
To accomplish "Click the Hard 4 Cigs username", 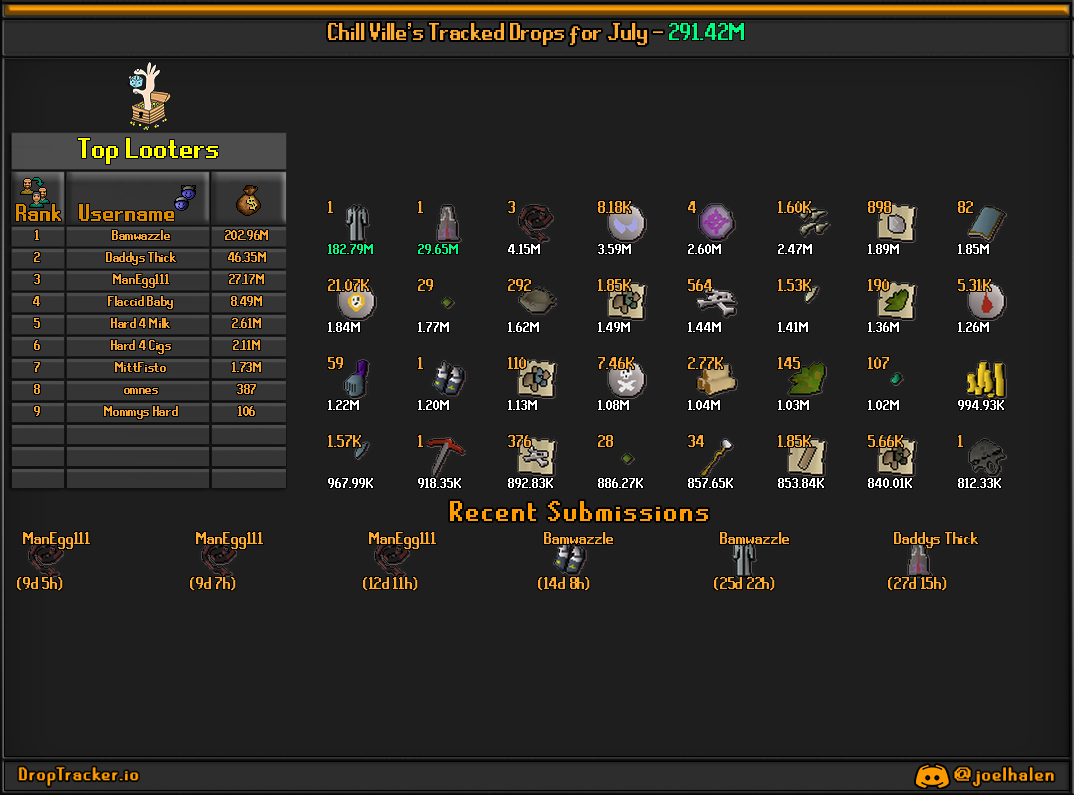I will point(140,345).
